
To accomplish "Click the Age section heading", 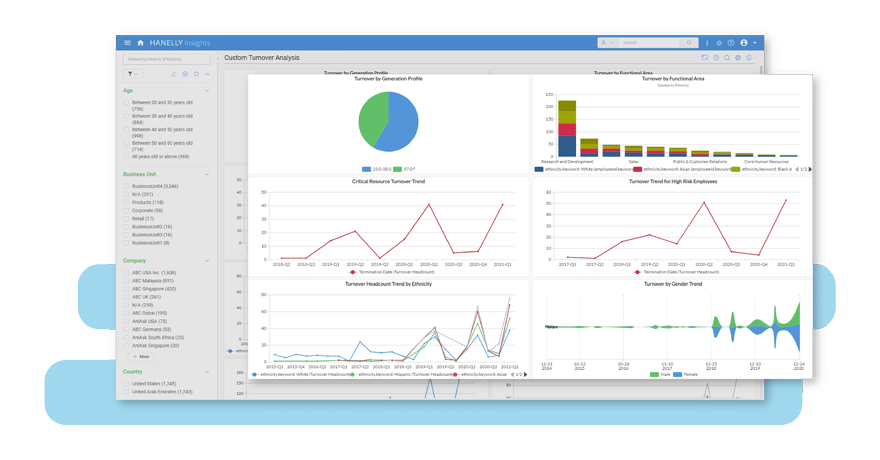I will click(128, 90).
